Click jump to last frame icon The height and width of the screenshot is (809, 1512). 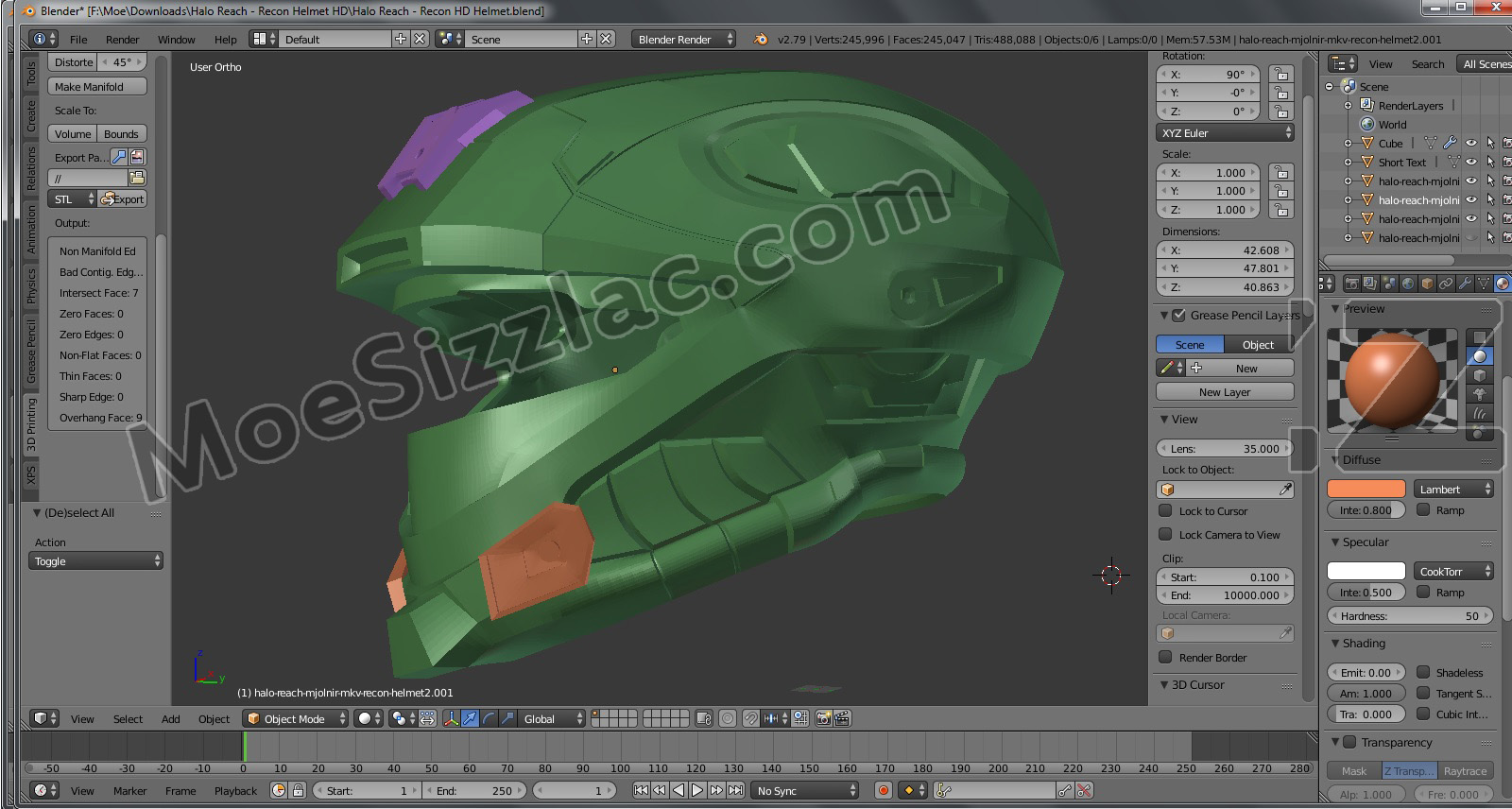(x=735, y=791)
